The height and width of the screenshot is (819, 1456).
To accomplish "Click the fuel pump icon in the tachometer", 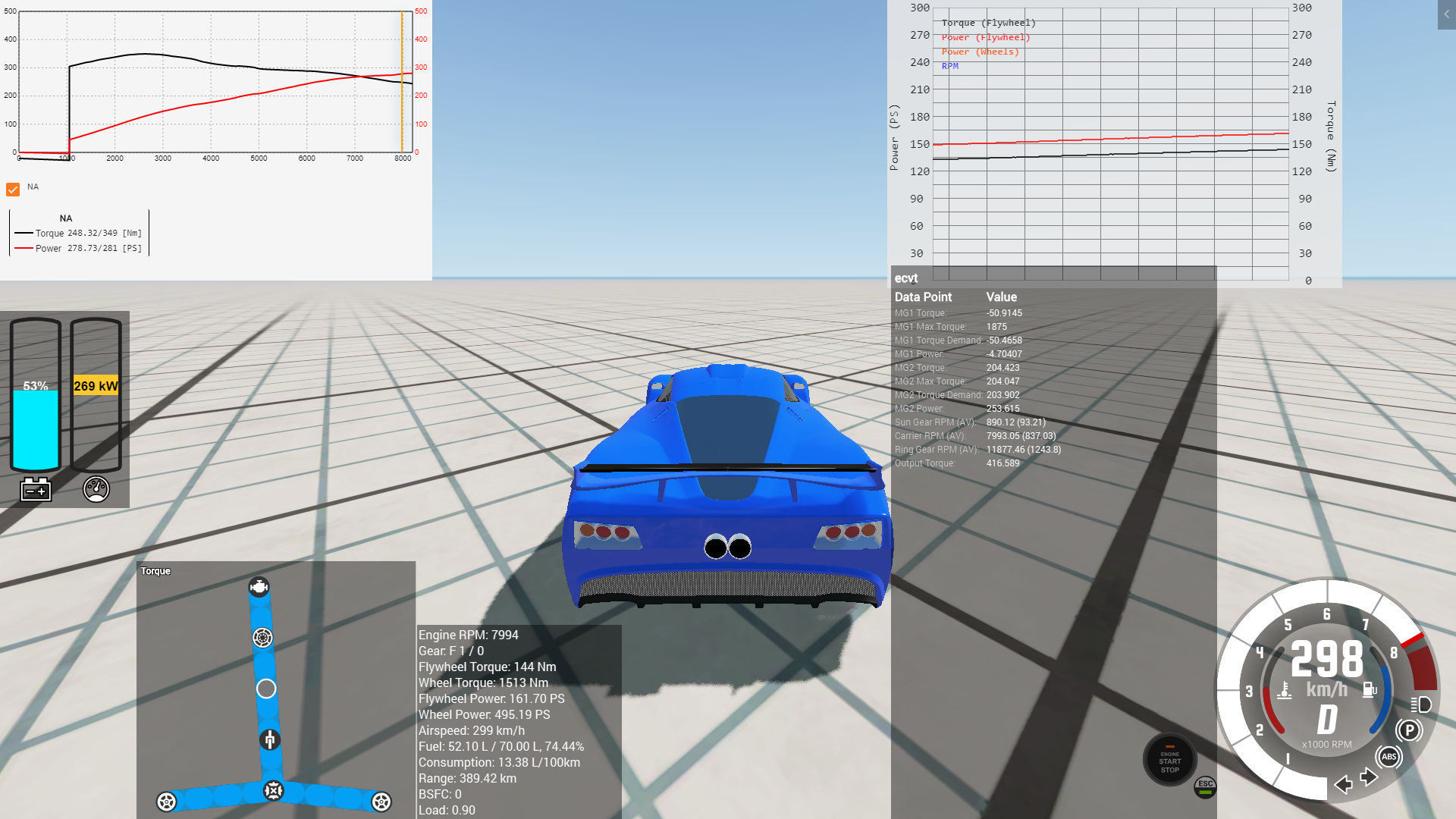I will click(1370, 690).
